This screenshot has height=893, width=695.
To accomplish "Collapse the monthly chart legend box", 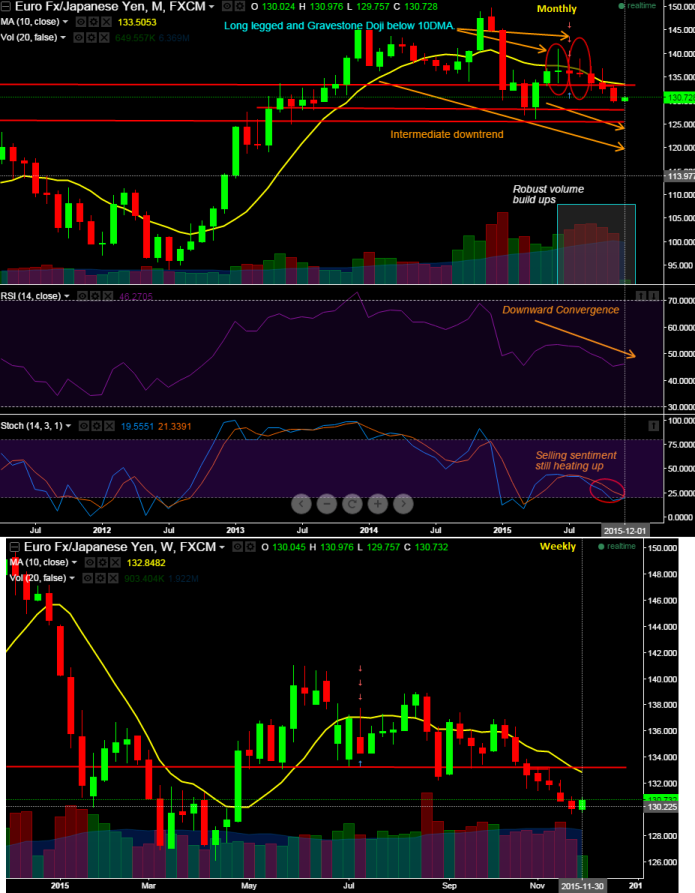I will pyautogui.click(x=5, y=7).
